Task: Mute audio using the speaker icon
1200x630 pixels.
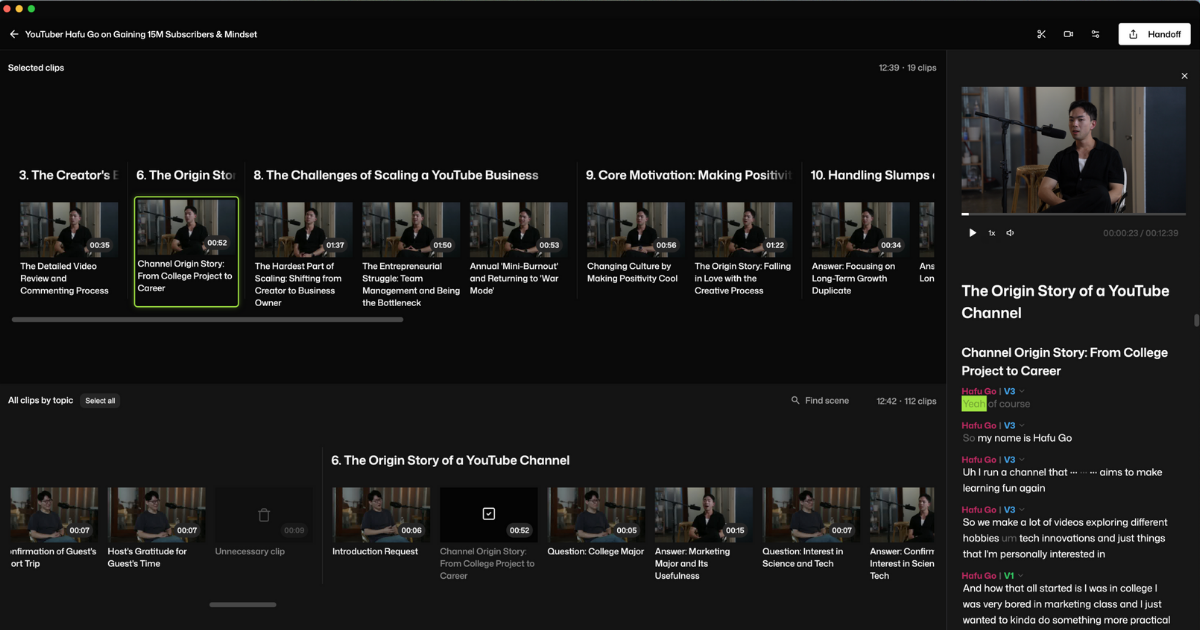Action: [1010, 232]
